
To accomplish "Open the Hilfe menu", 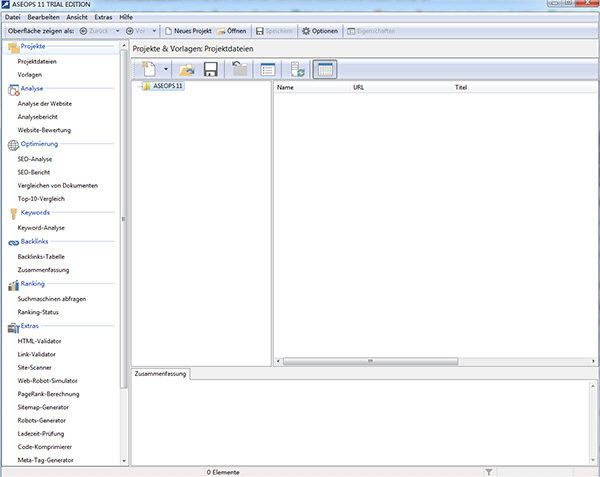I will [x=126, y=17].
